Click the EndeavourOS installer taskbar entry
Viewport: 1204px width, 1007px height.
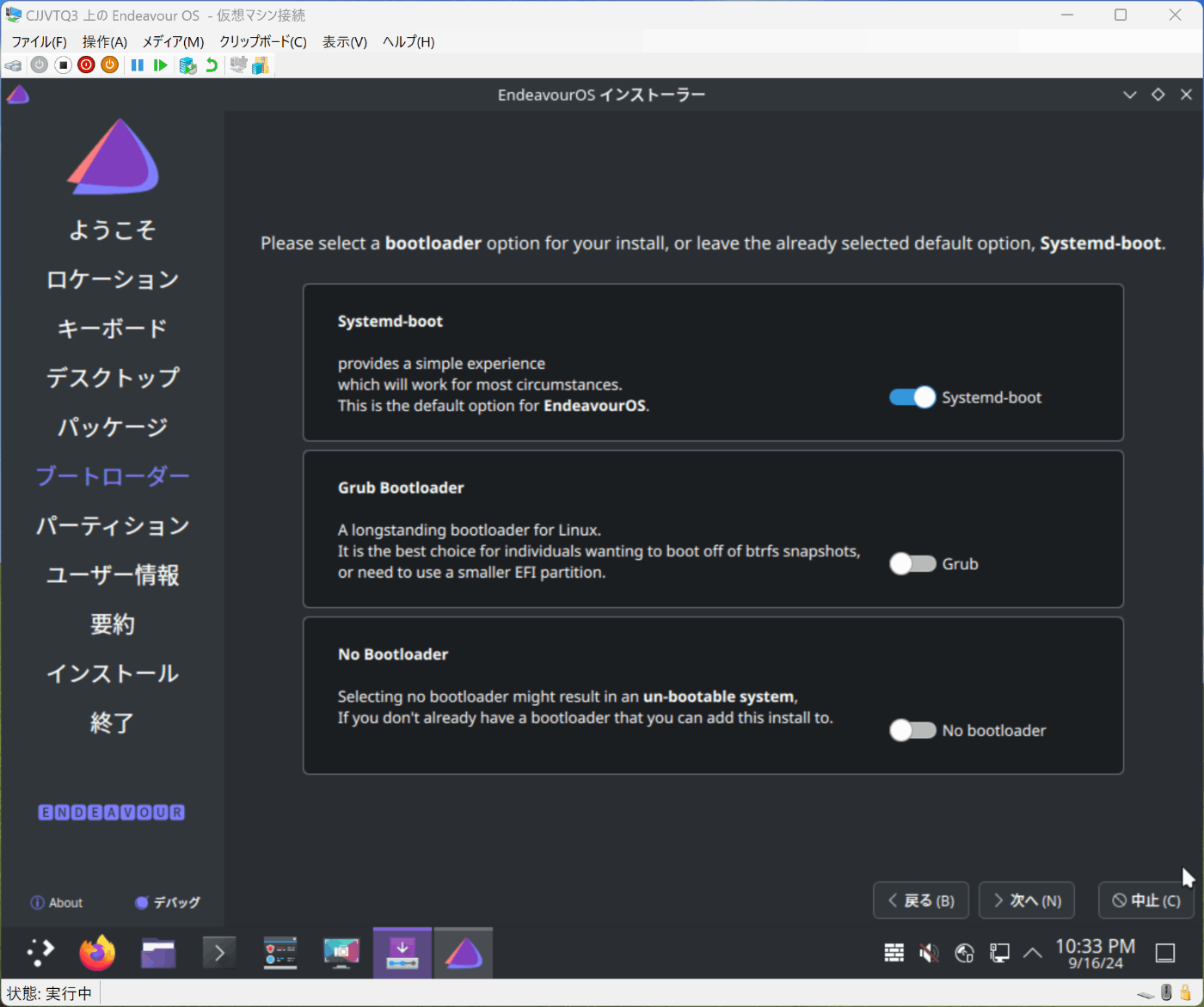[x=464, y=953]
